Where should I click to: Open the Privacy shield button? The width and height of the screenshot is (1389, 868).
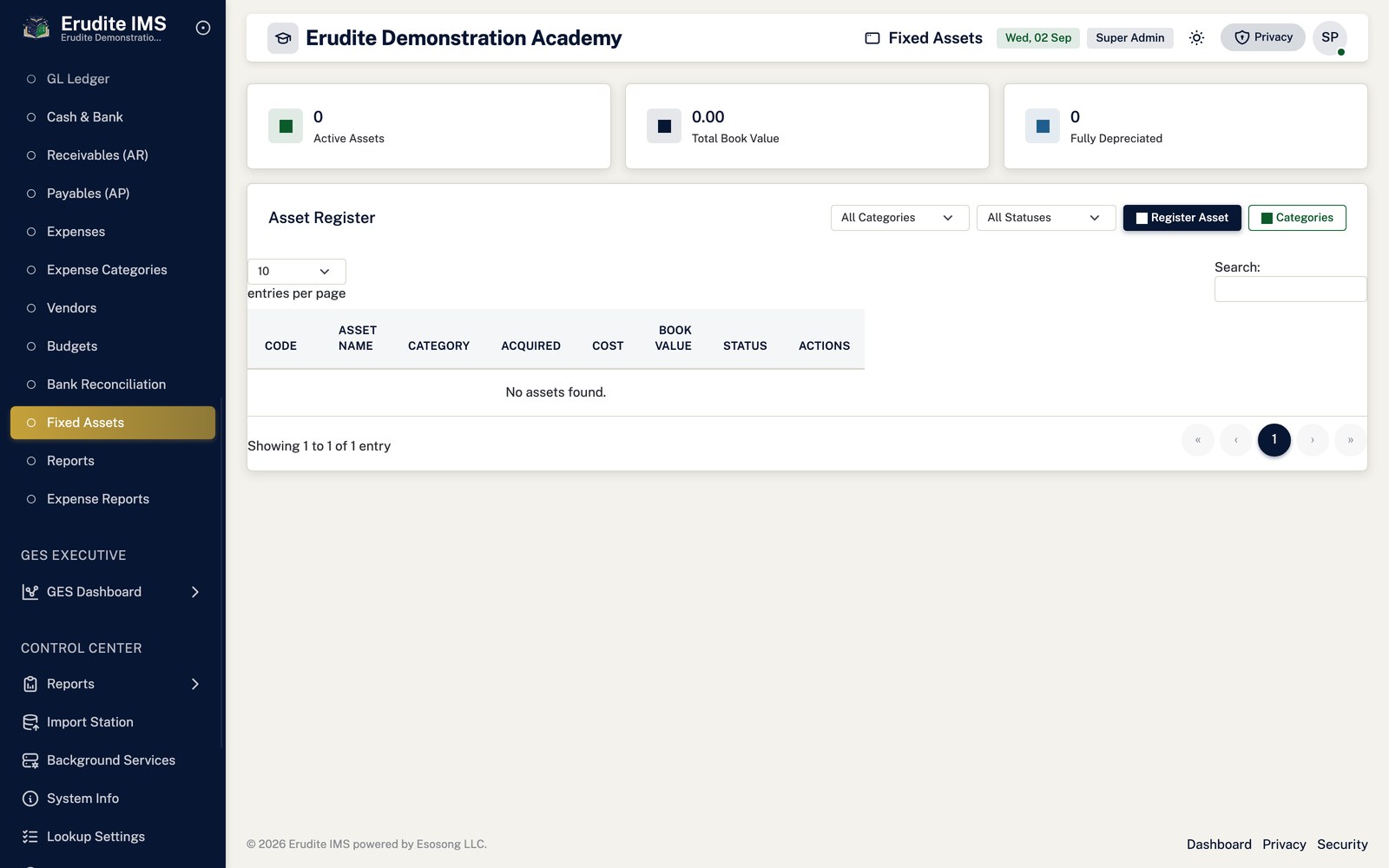coord(1263,37)
